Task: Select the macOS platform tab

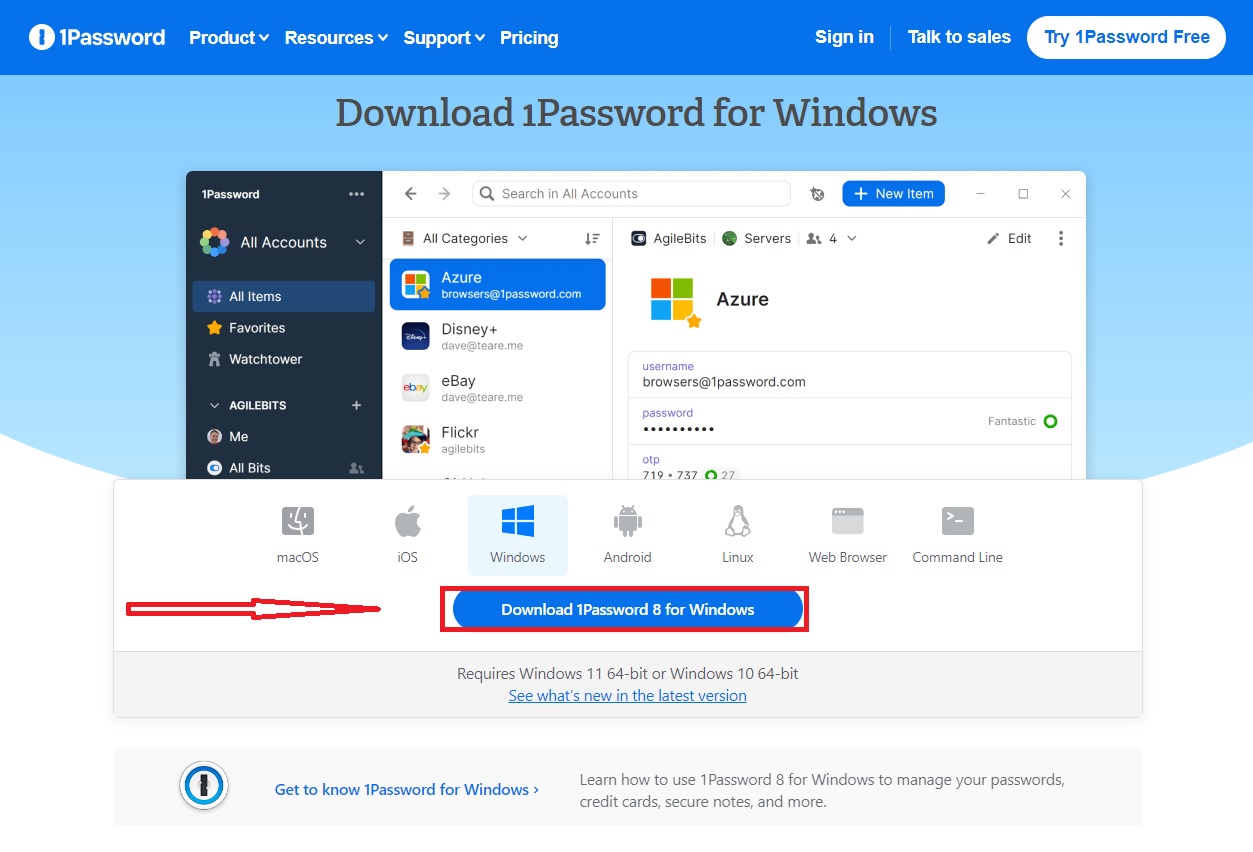Action: (298, 535)
